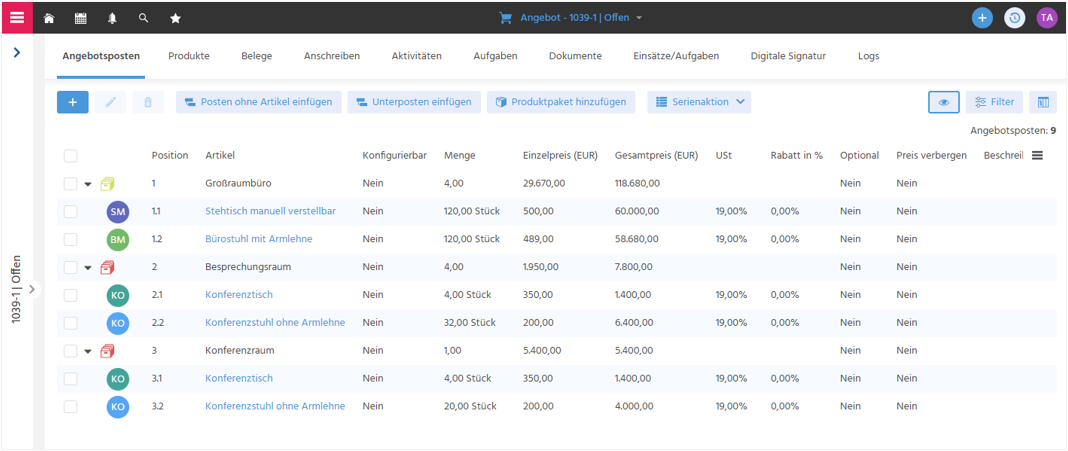1068x451 pixels.
Task: Click the SM avatar of Stehtisch row
Action: [x=118, y=211]
